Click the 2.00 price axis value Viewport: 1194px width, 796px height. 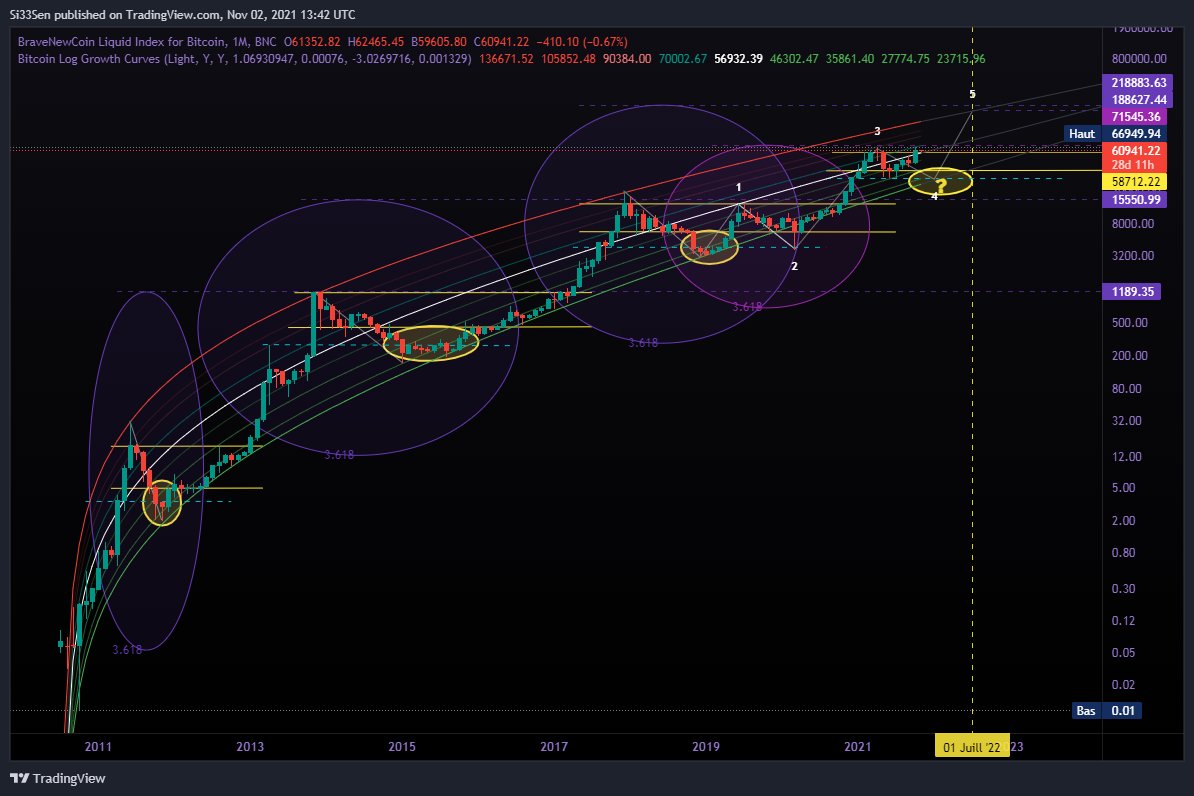click(x=1123, y=521)
